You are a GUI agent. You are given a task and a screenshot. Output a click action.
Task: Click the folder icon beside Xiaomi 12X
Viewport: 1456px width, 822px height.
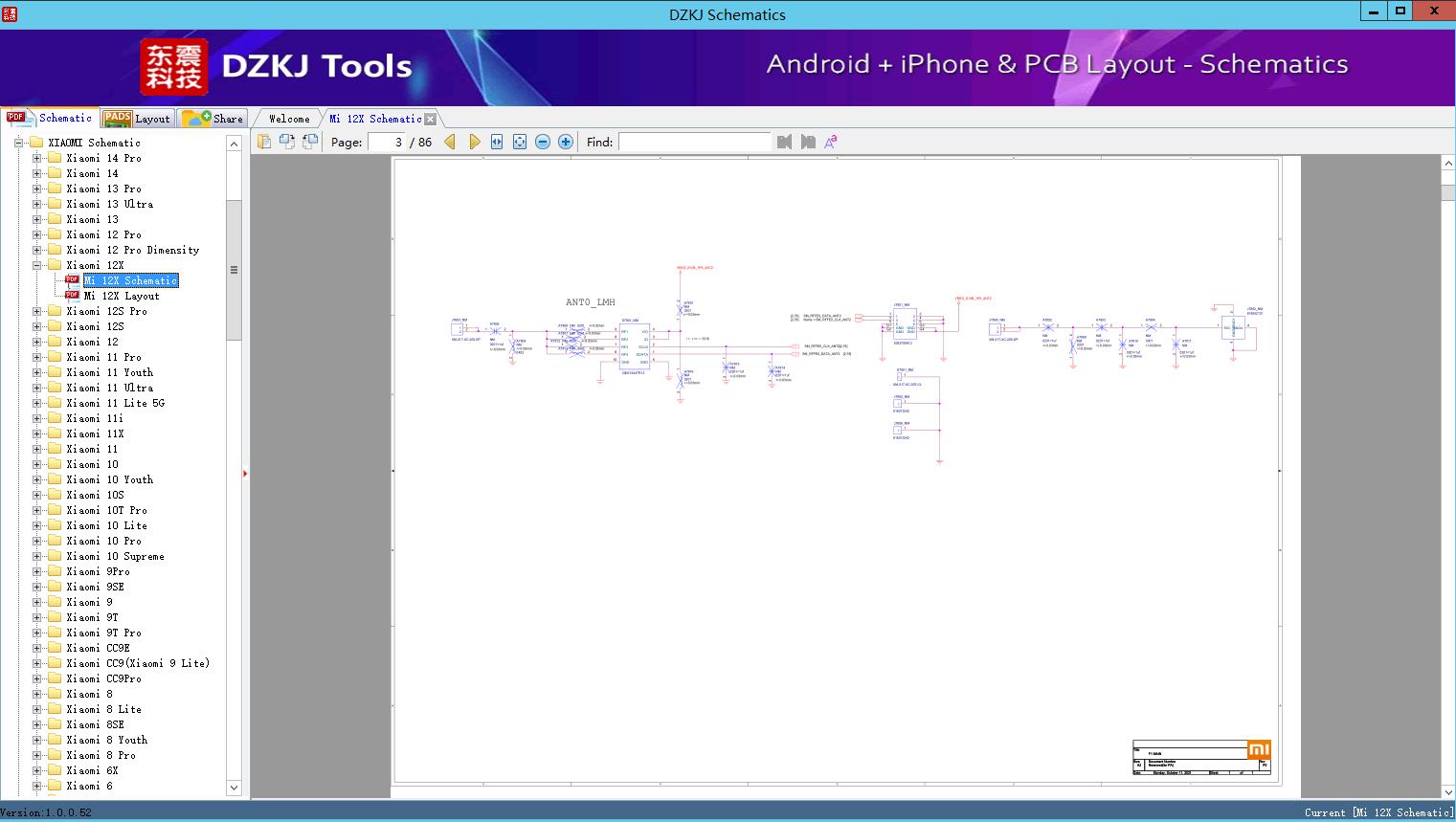[x=55, y=265]
